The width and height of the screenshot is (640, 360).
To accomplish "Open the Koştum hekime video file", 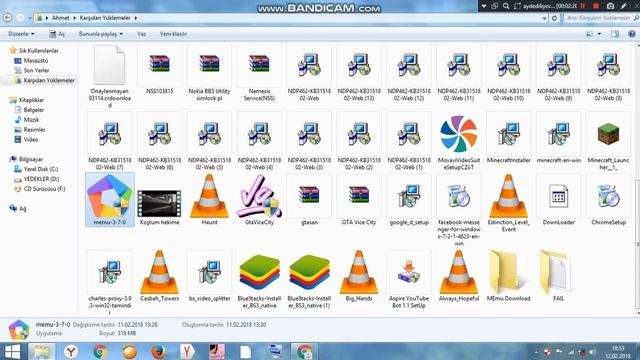I will [159, 207].
